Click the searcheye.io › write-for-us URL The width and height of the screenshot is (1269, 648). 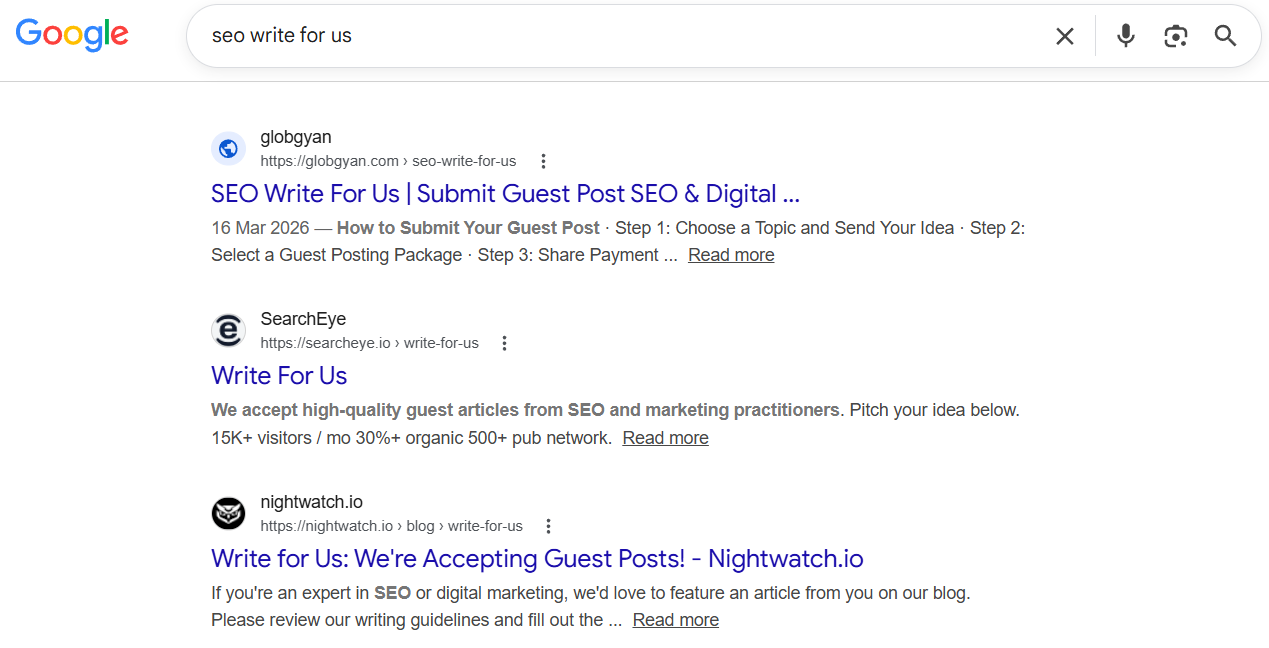click(x=369, y=343)
